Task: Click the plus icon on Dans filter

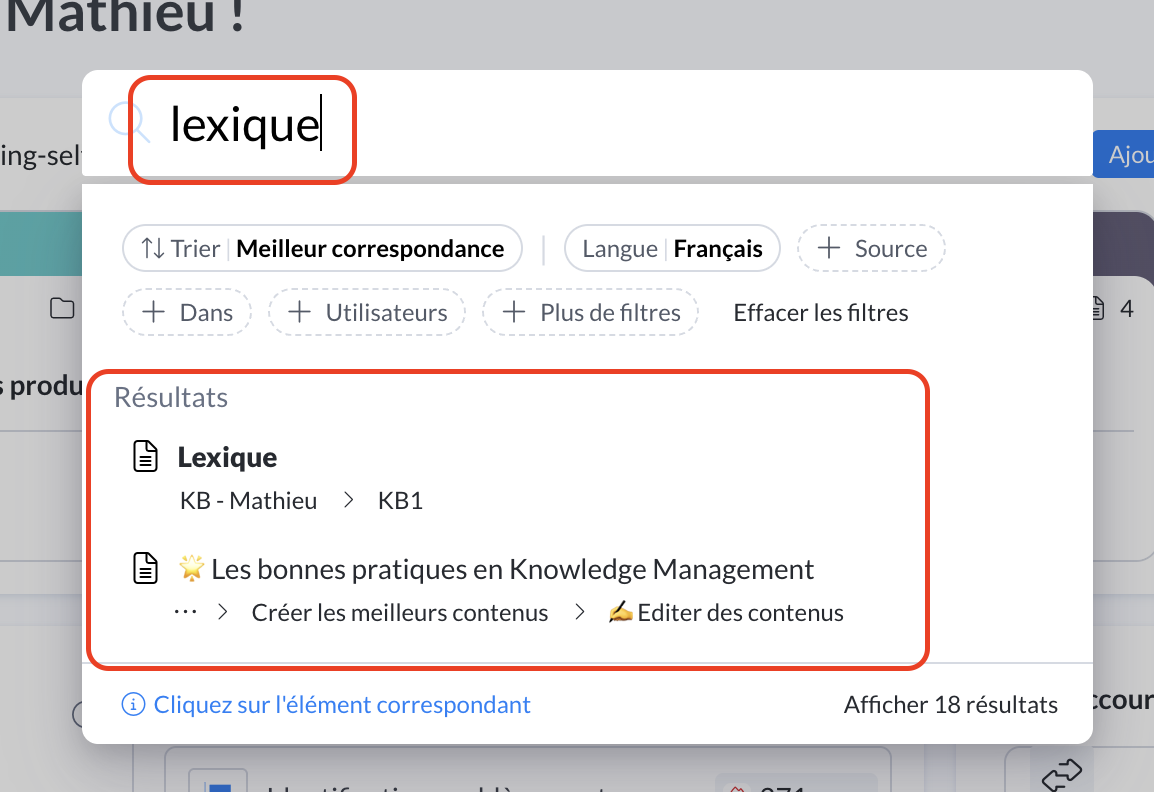Action: coord(153,313)
